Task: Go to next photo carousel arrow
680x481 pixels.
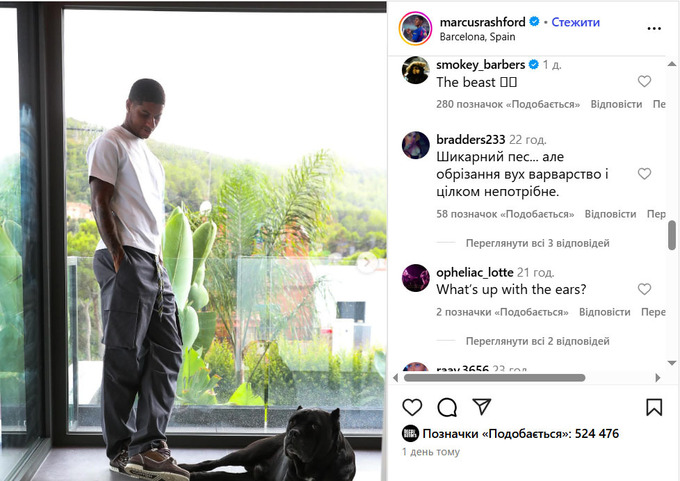Action: 367,262
